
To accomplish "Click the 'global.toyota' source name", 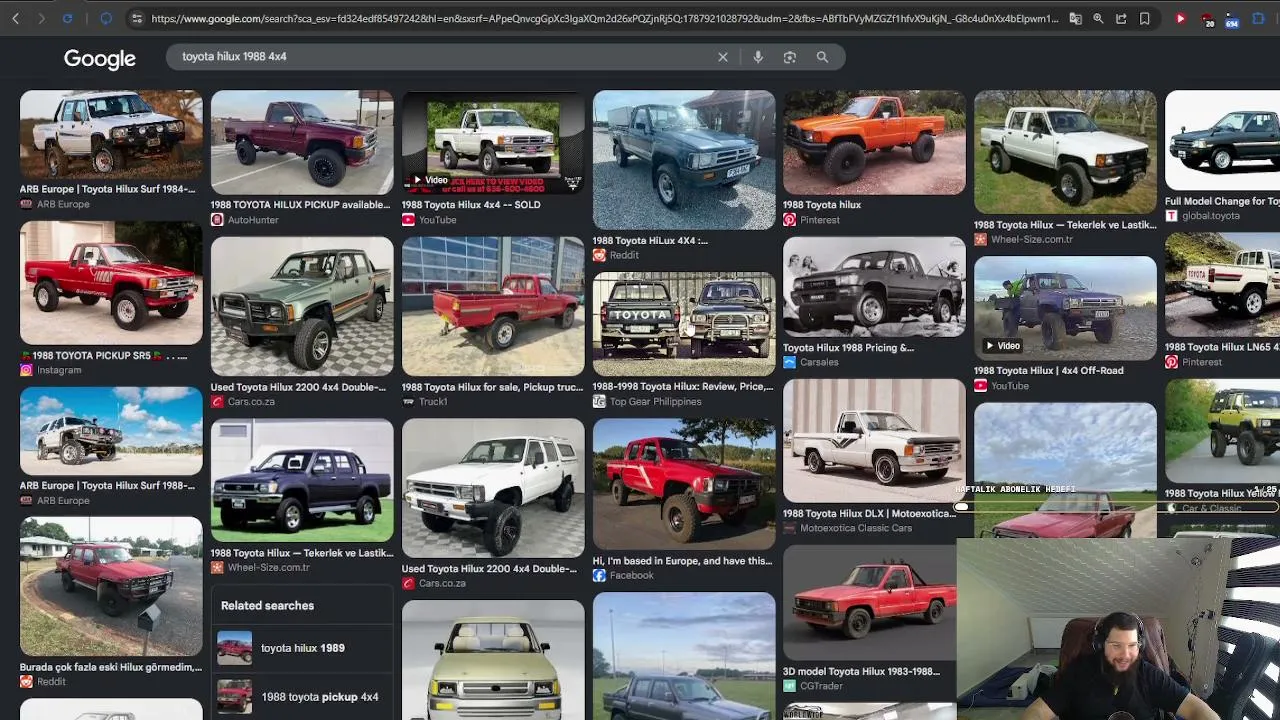I will click(1211, 216).
